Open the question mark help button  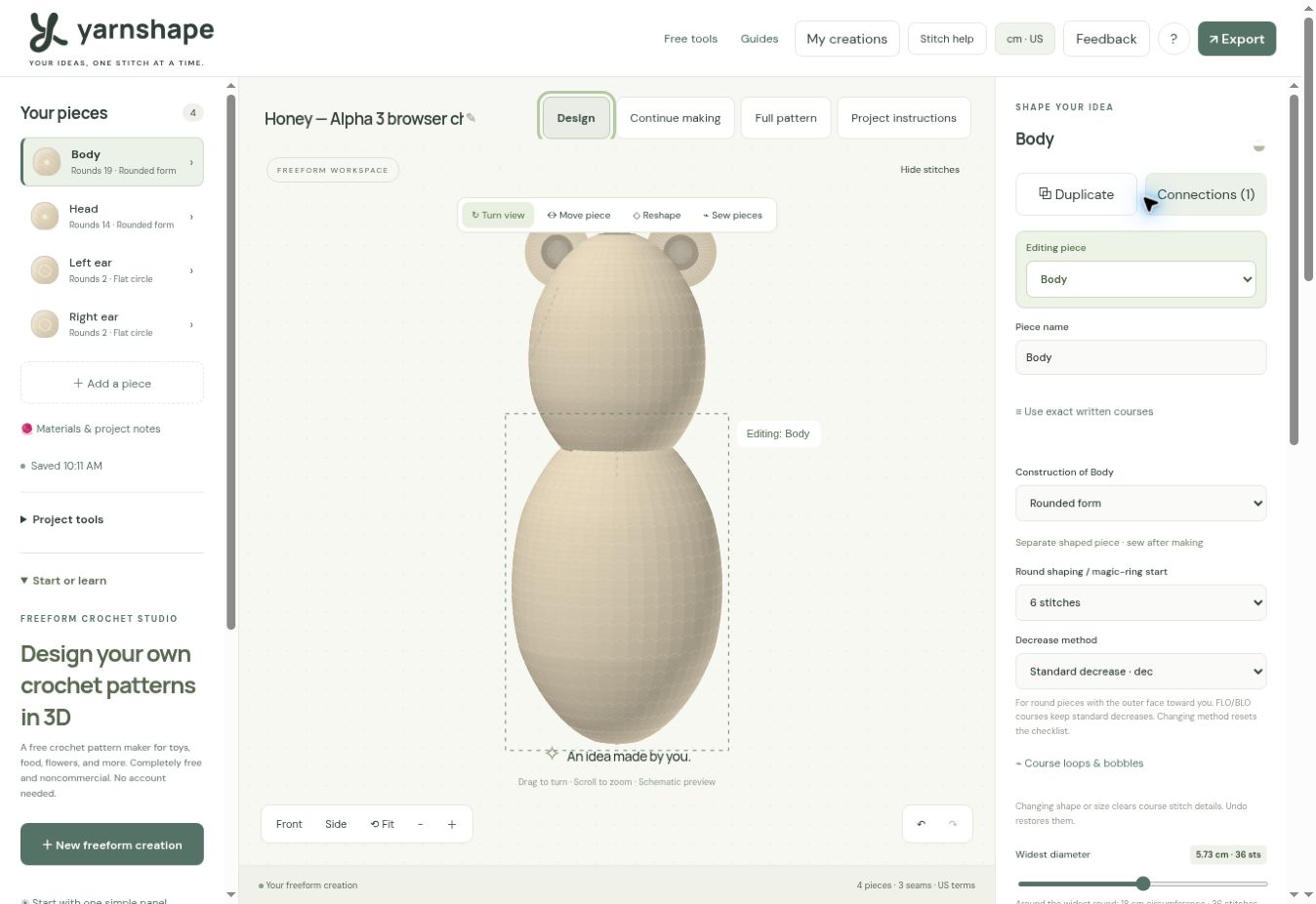tap(1173, 39)
